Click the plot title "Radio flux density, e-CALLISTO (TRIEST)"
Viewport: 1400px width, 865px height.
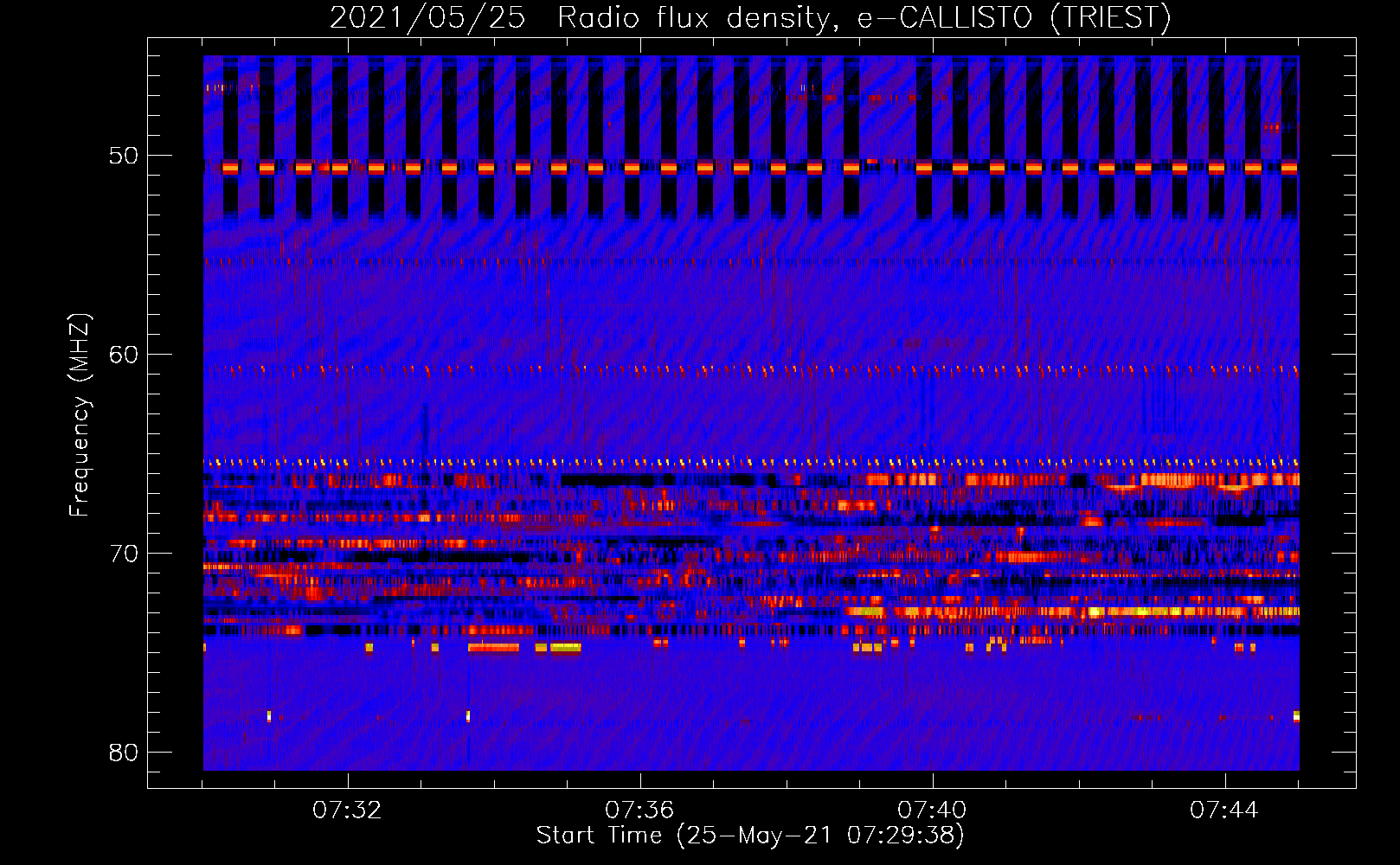[x=864, y=17]
